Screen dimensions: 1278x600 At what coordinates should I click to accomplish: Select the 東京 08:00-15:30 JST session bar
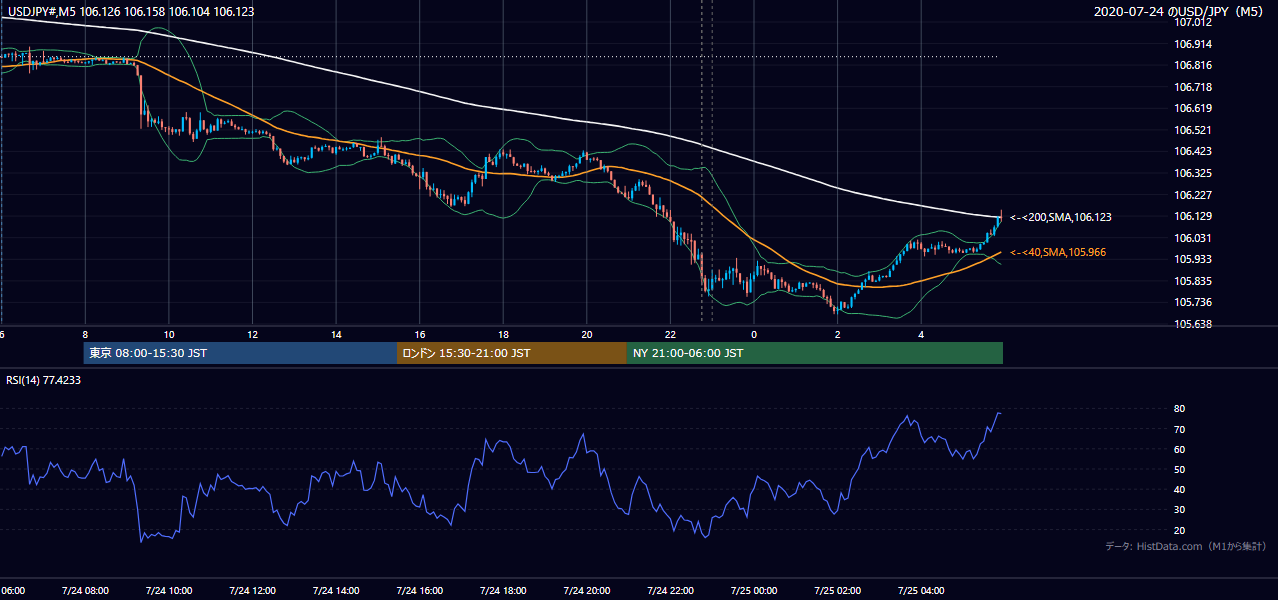[240, 353]
